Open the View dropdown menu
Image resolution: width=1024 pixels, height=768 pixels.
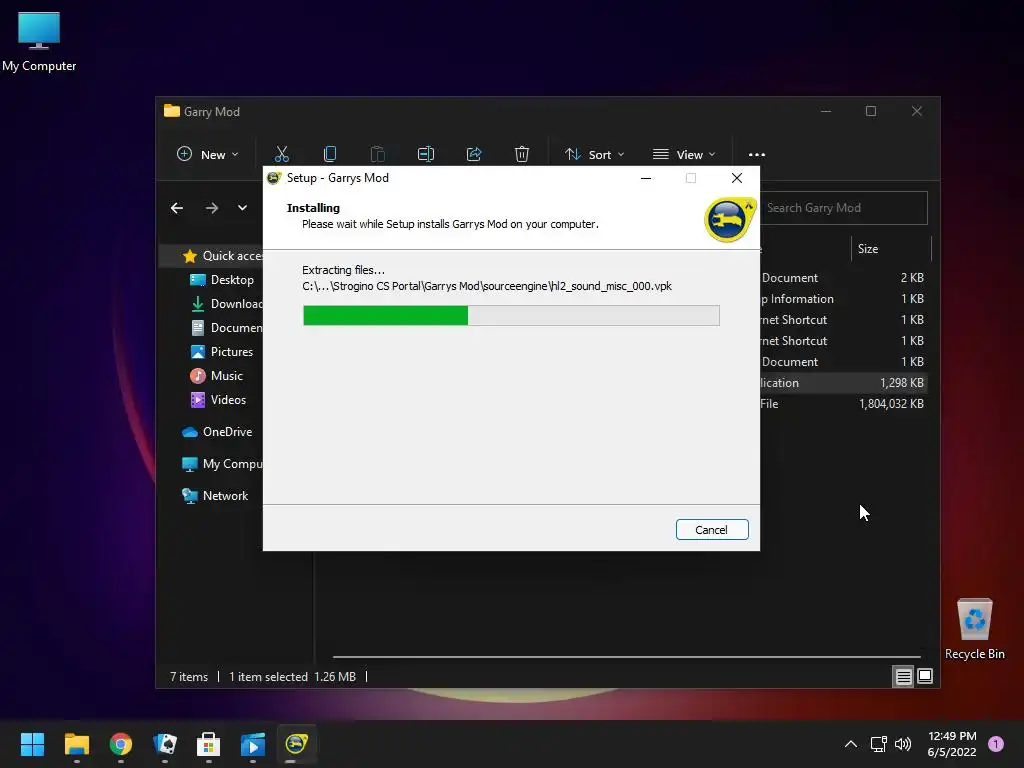(x=684, y=155)
